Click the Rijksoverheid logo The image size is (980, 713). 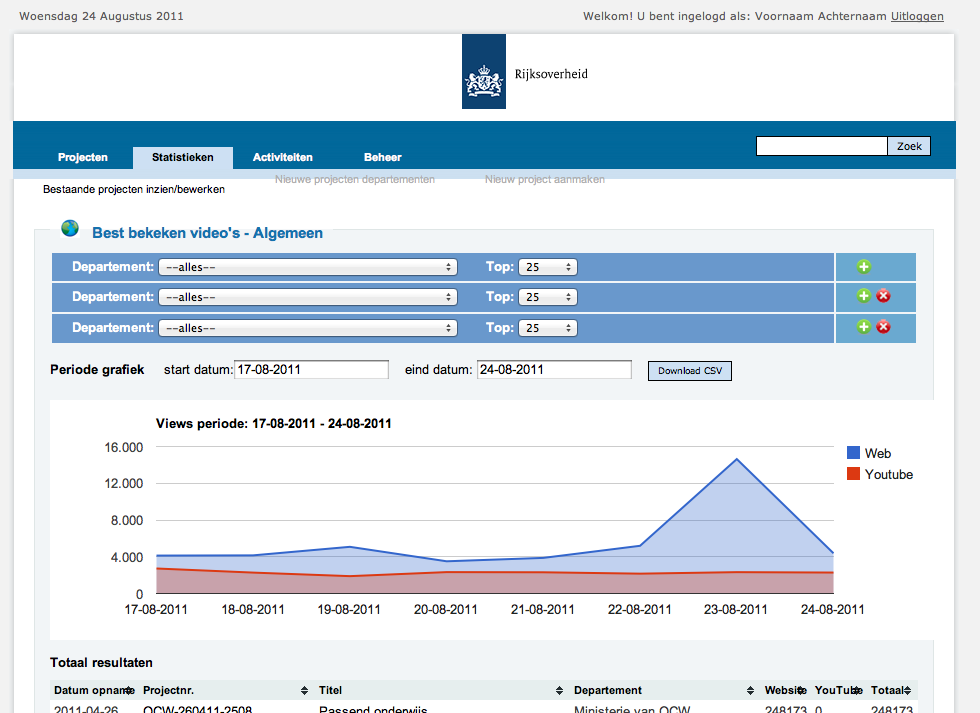(483, 73)
